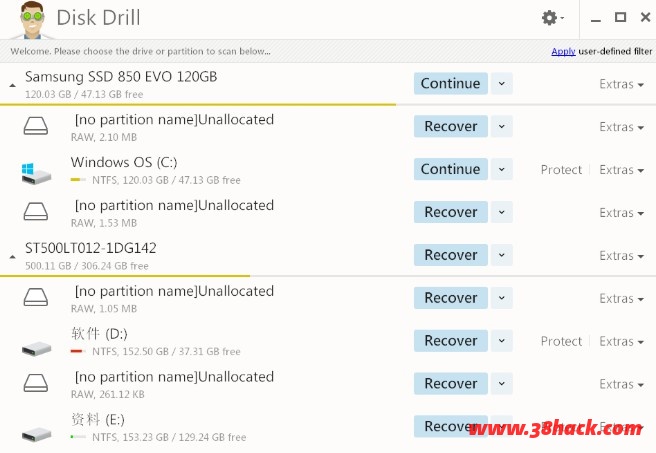Screen dimensions: 656x453
Task: Open Extras menu for 1.53 MB unallocated
Action: coord(621,212)
